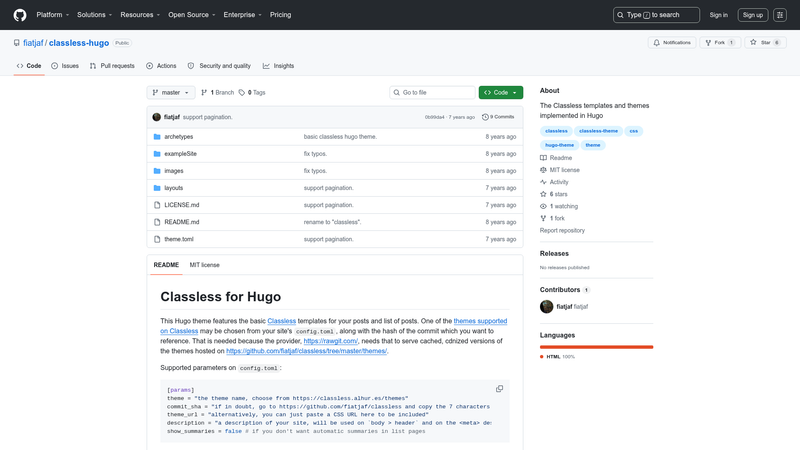This screenshot has width=800, height=450.
Task: Click the appearance settings icon in header
Action: [780, 15]
